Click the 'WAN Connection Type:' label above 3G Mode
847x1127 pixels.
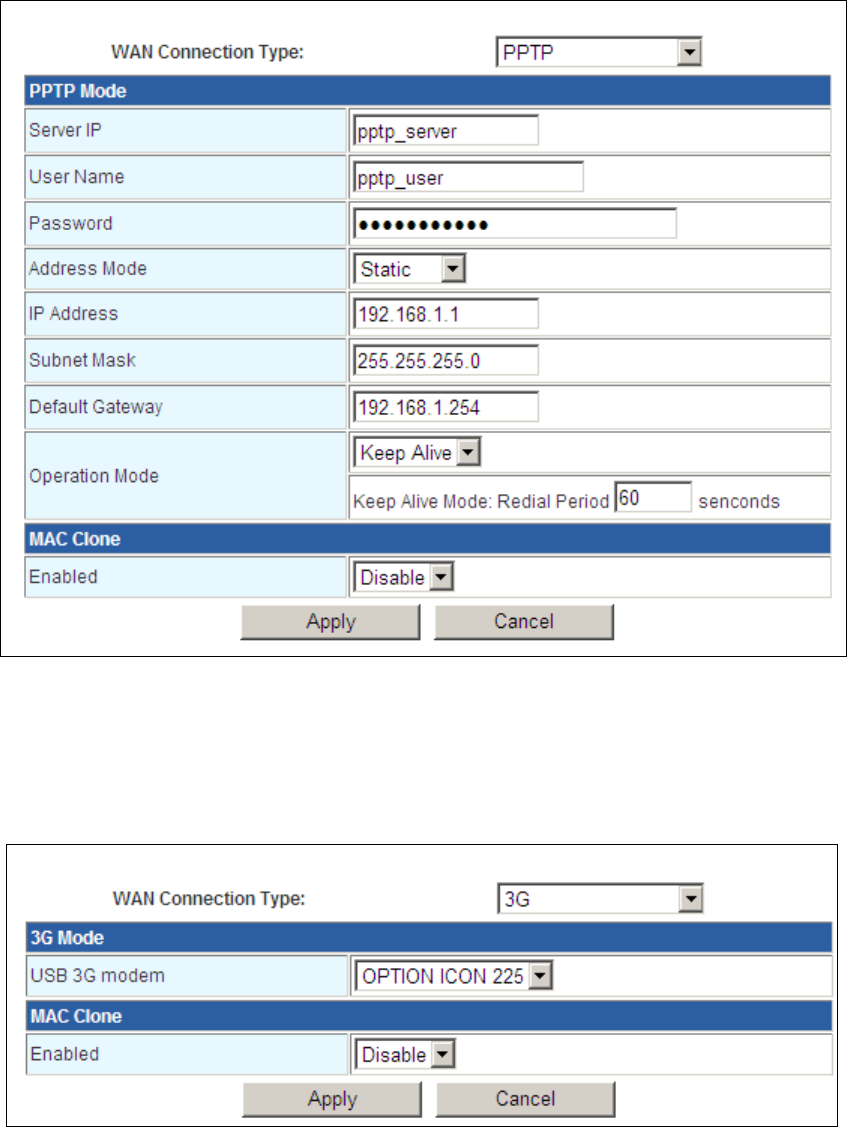[x=209, y=898]
